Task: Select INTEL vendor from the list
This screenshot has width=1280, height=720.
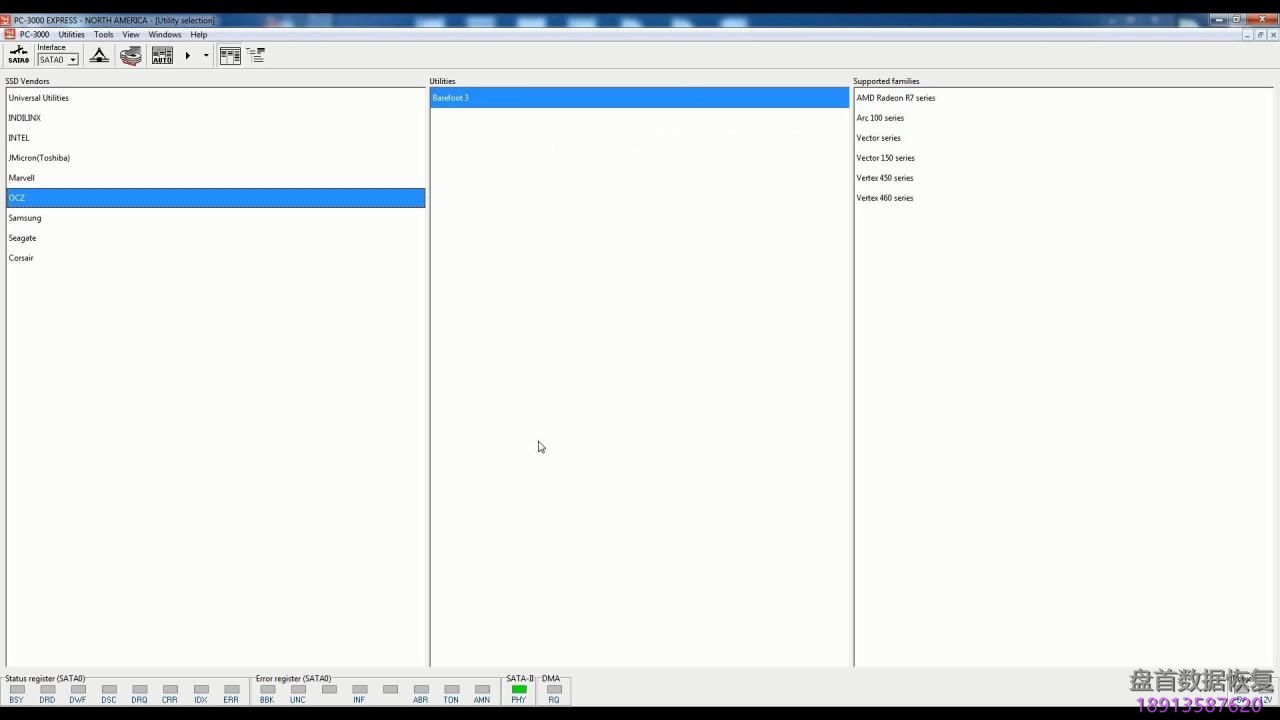Action: pyautogui.click(x=19, y=138)
